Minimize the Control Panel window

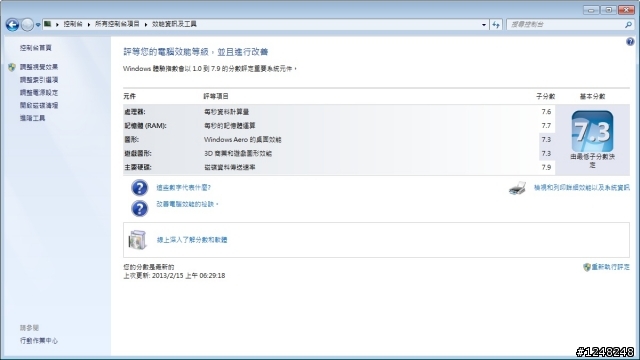(x=591, y=10)
